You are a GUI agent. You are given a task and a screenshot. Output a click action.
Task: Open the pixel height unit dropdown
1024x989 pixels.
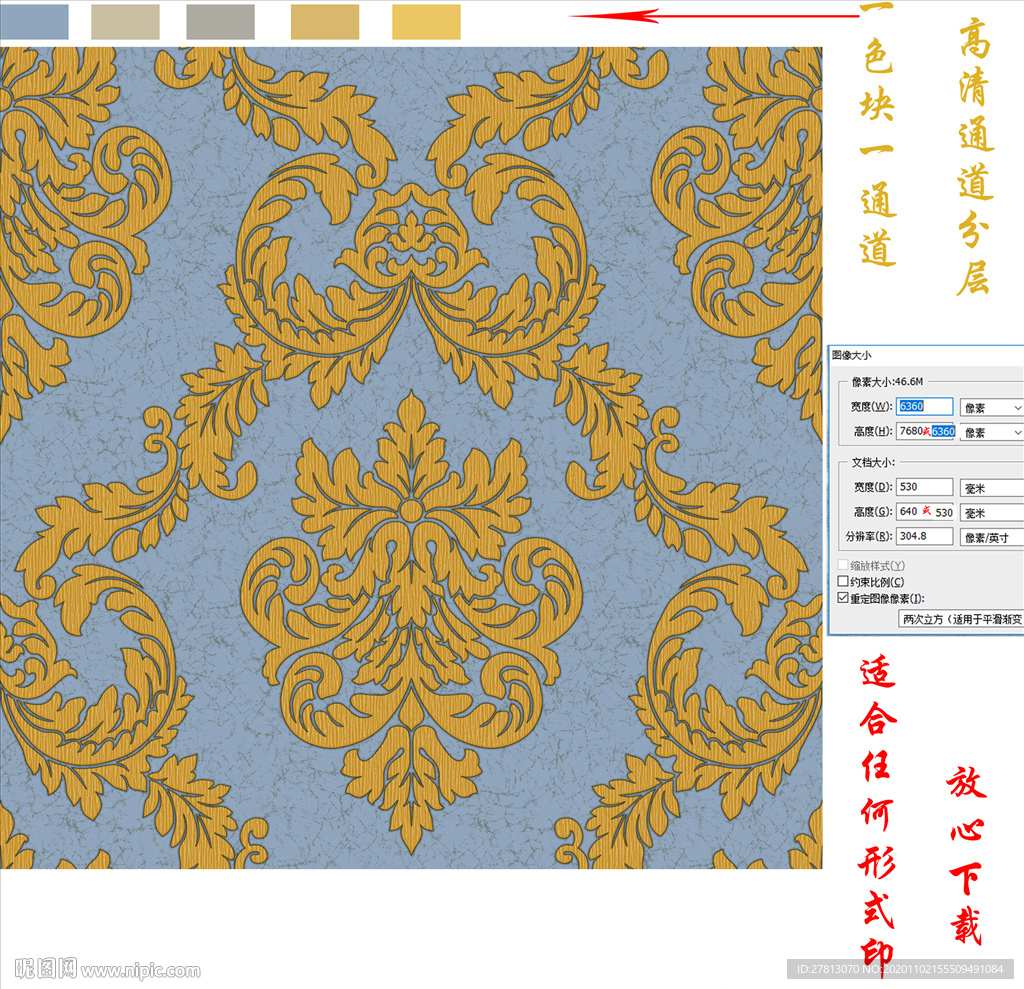point(991,432)
